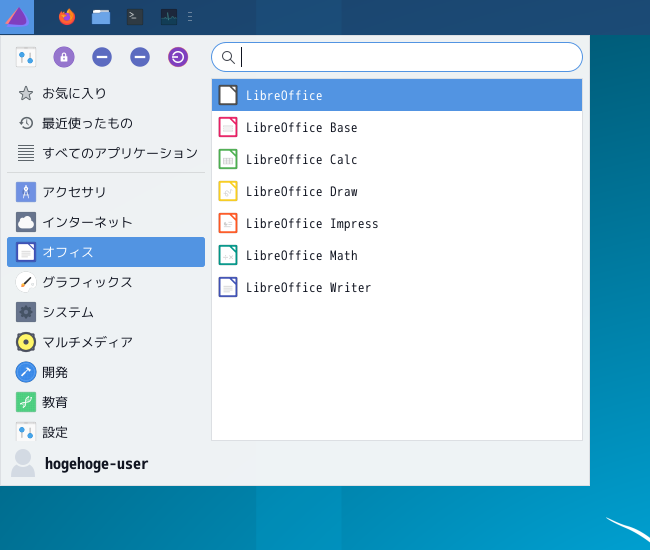Select the システム category
650x550 pixels.
click(106, 312)
